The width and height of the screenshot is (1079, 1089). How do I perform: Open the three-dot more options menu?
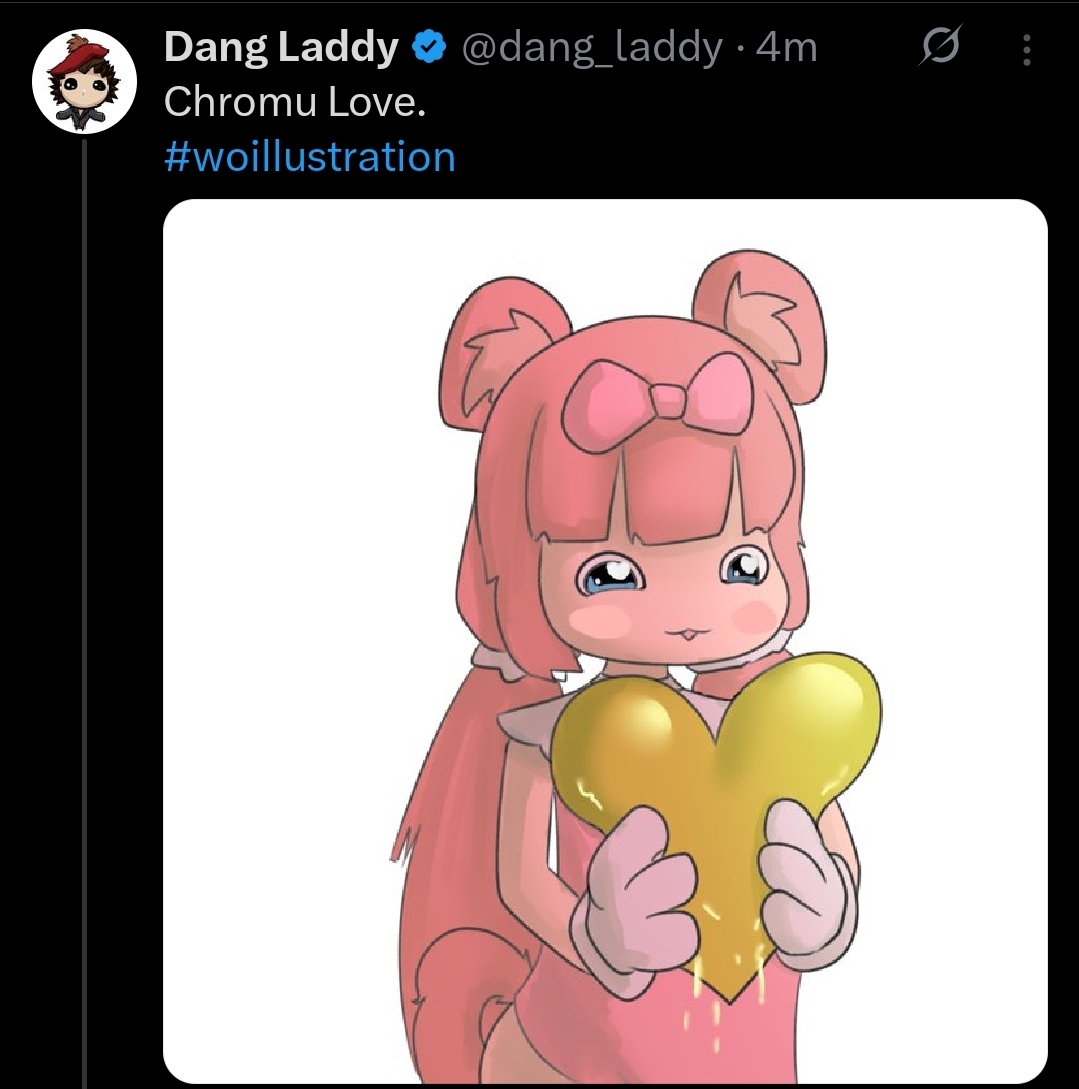(x=1027, y=50)
